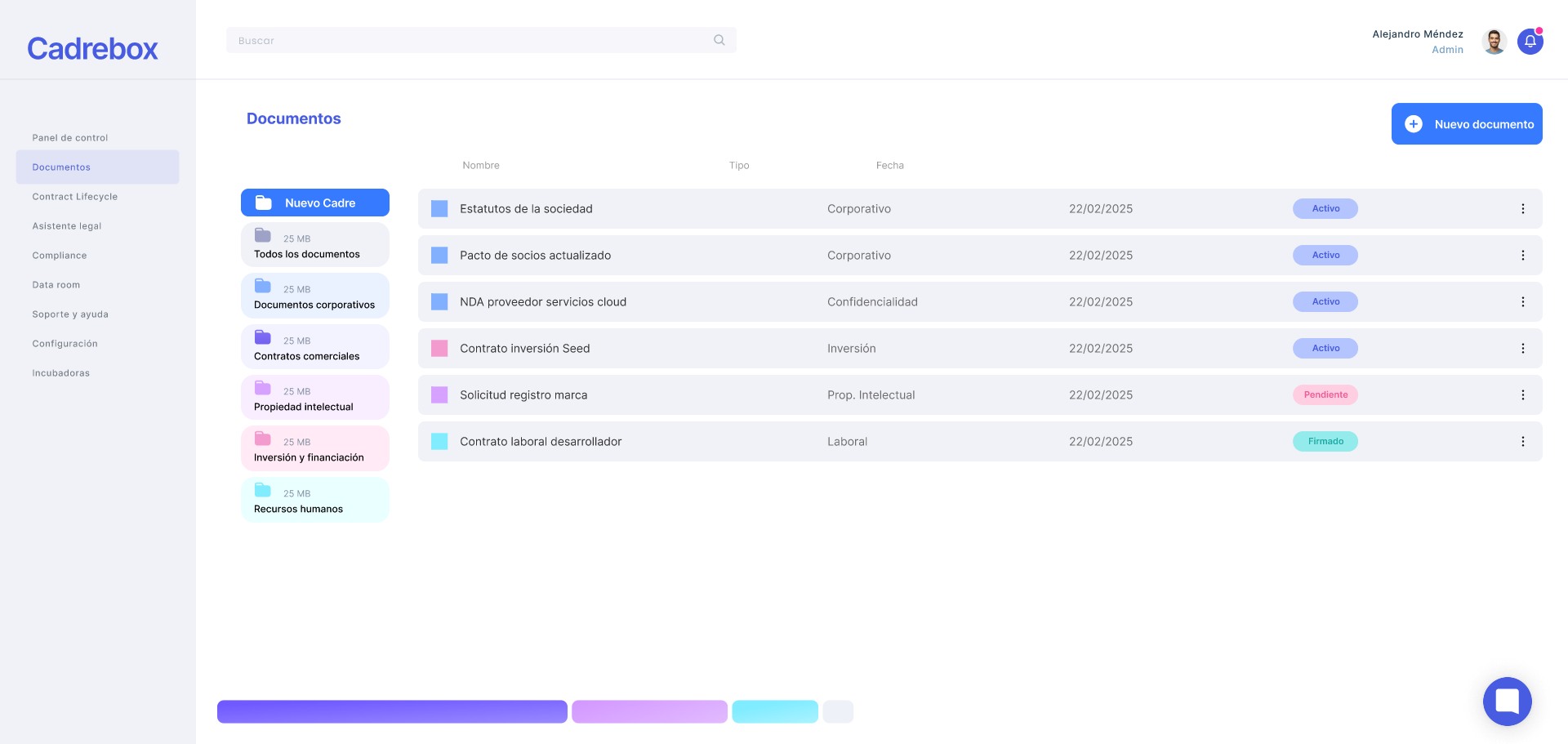Screen dimensions: 1568x744
Task: Navigate to Compliance
Action: (x=60, y=256)
